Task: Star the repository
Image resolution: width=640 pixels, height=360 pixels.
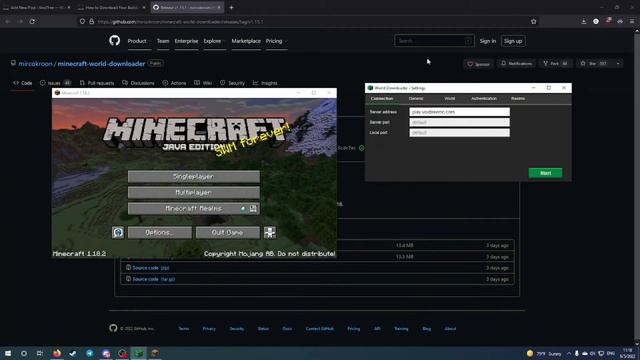Action: (x=594, y=64)
